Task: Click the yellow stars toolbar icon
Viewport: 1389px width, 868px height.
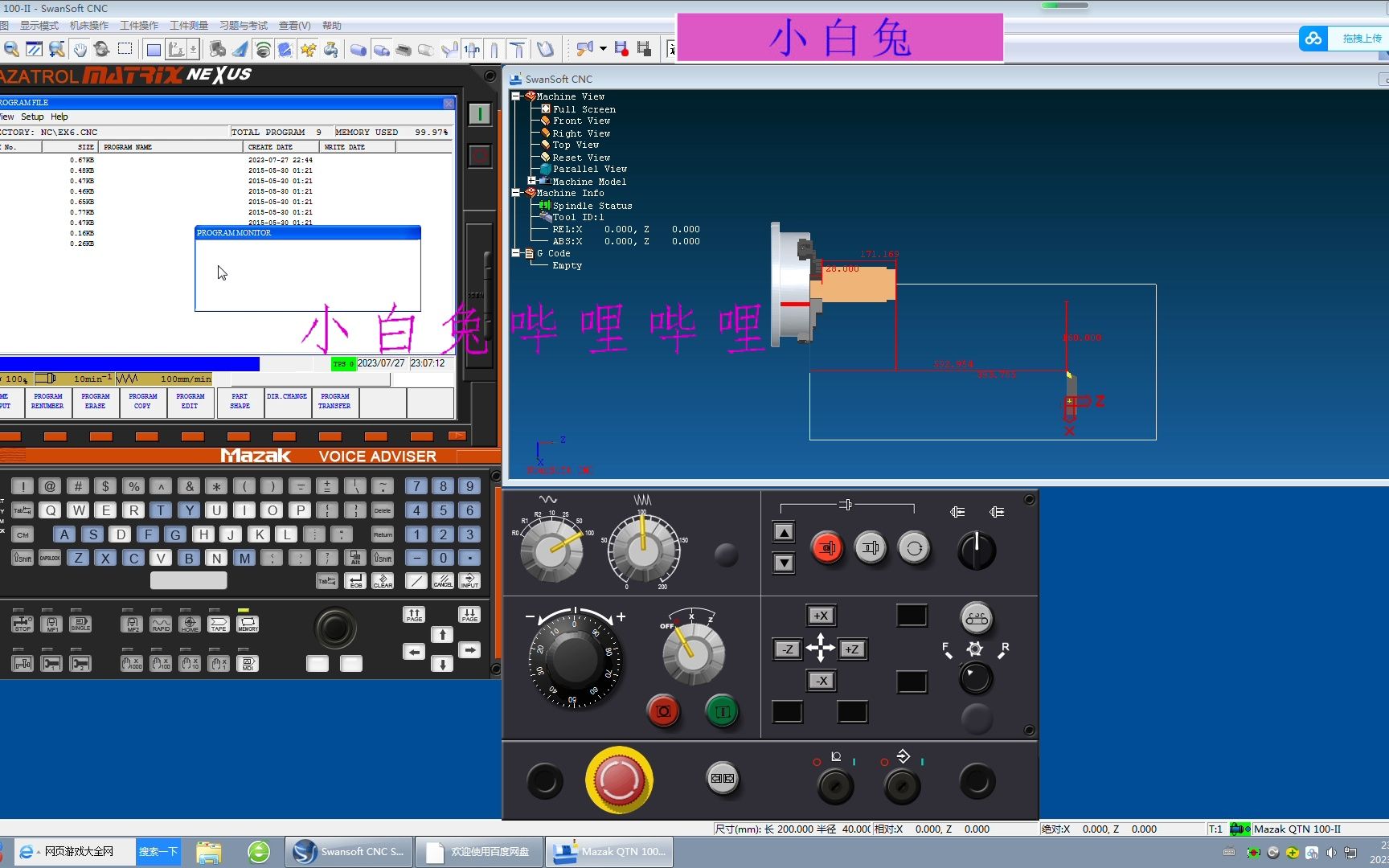Action: coord(308,50)
